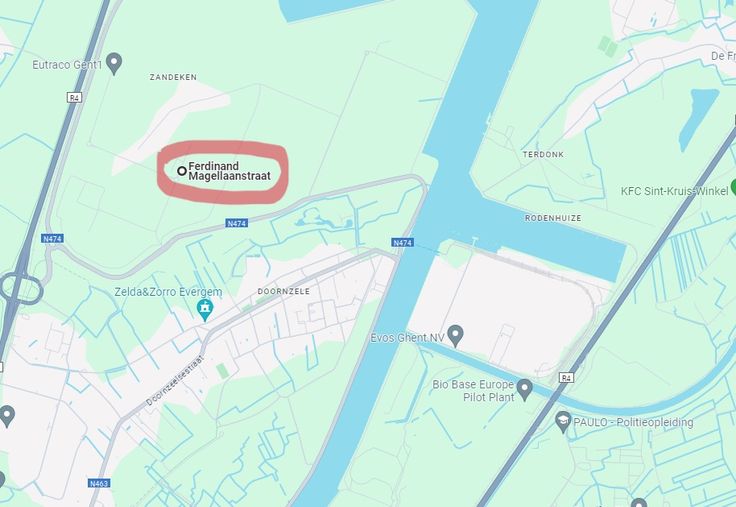736x507 pixels.
Task: Select the Zelda&Zorro Evergem castle marker
Action: pos(205,310)
